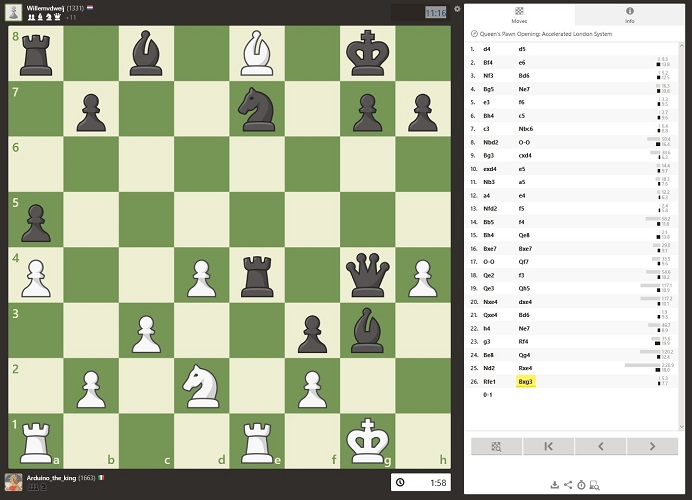Jump to the first move

tap(548, 446)
